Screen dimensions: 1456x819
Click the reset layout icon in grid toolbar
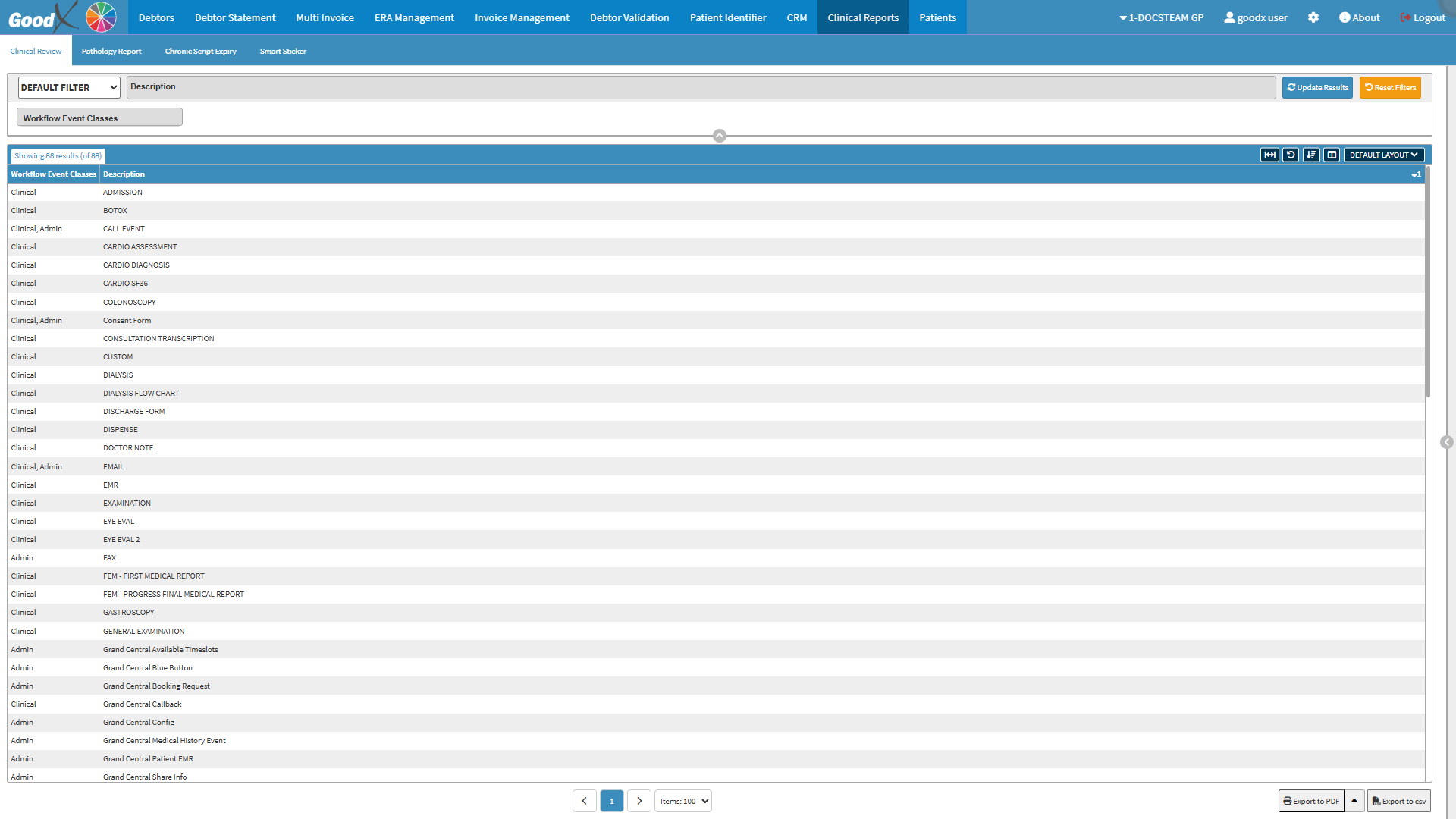click(x=1291, y=155)
